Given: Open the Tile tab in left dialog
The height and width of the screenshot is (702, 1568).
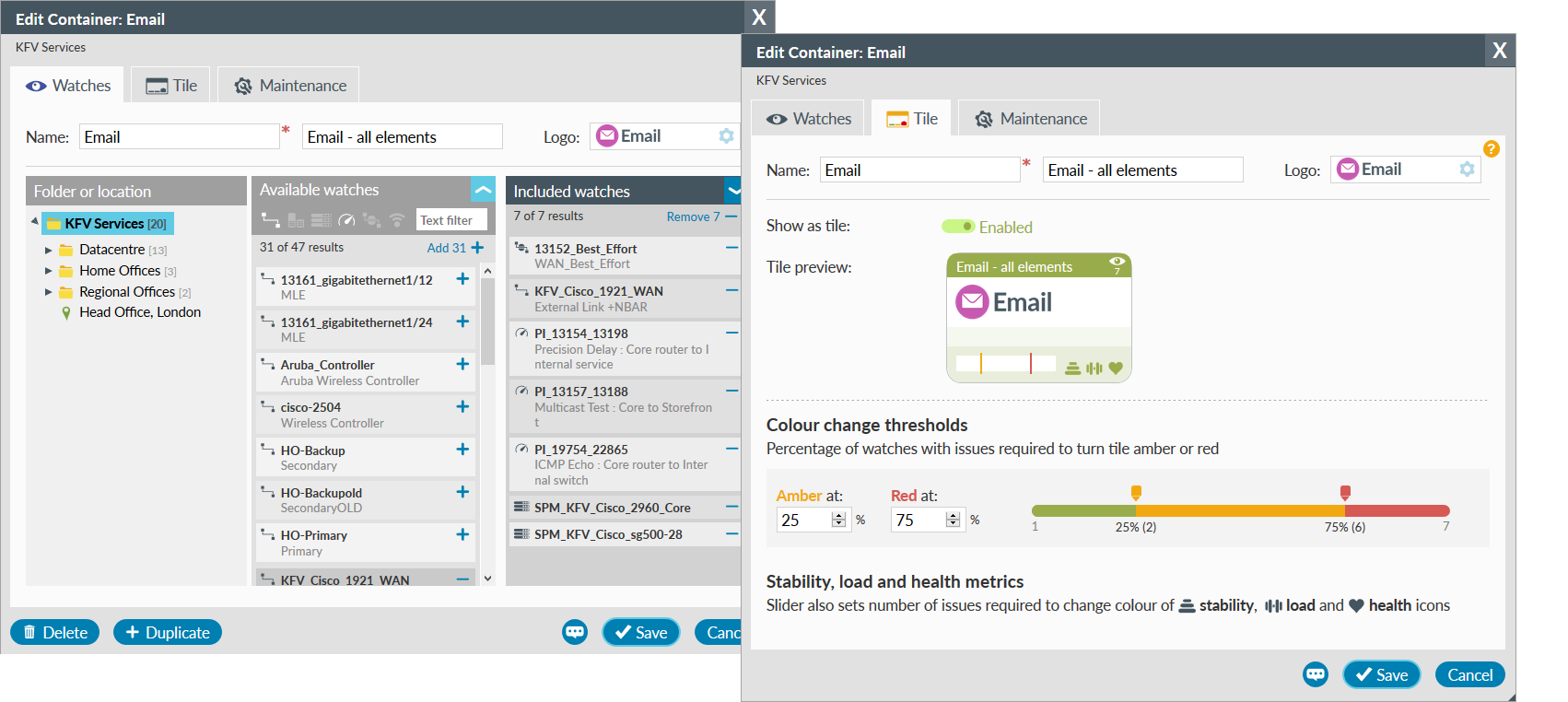Looking at the screenshot, I should point(170,86).
